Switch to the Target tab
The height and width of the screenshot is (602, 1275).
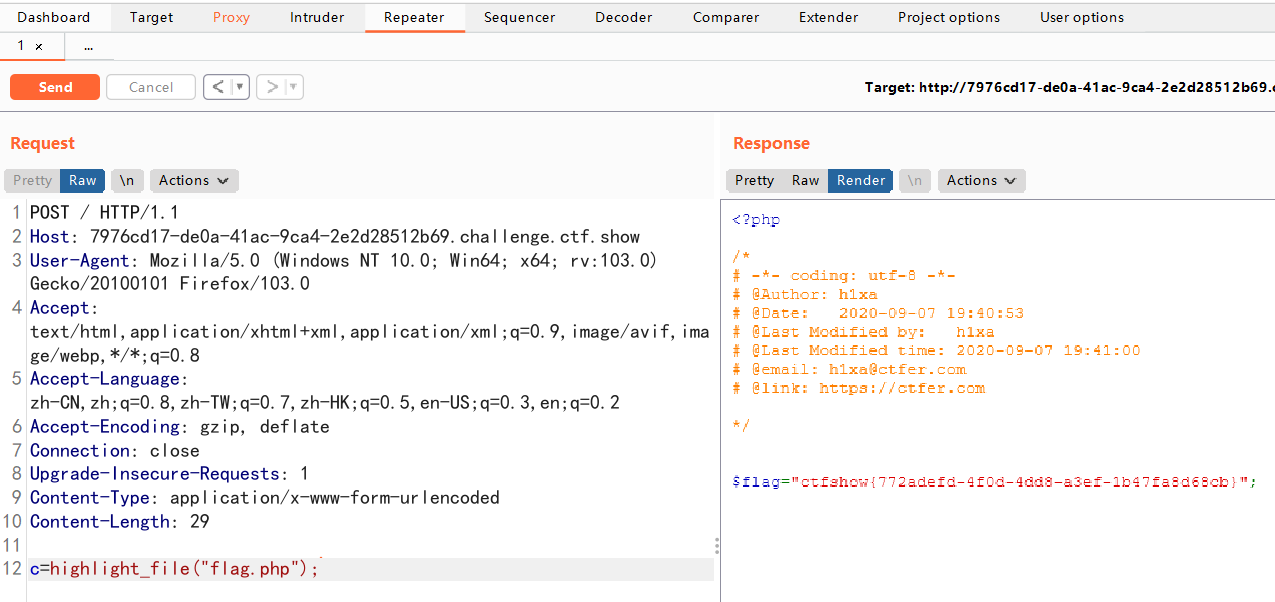151,17
